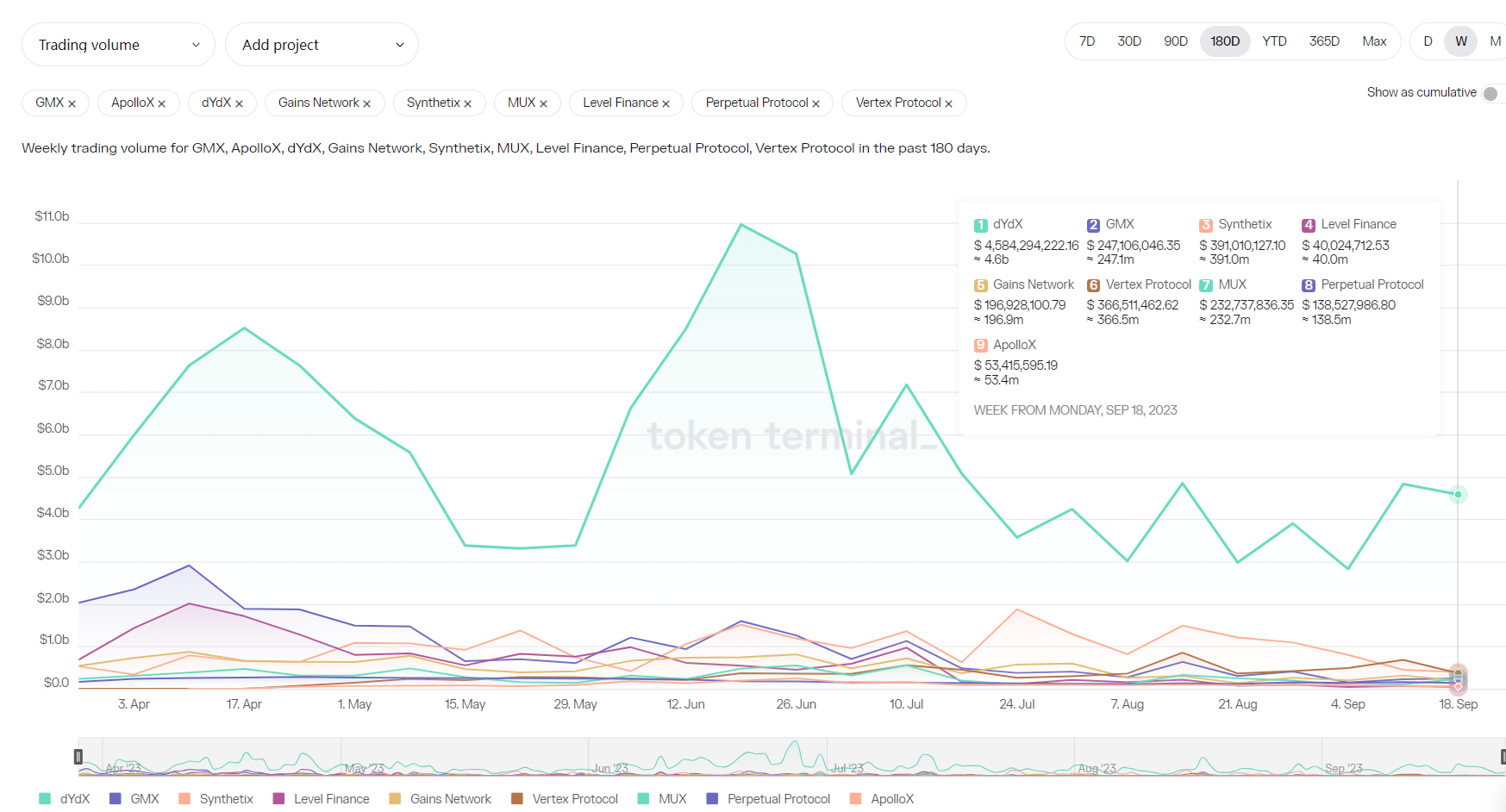This screenshot has width=1506, height=812.
Task: Remove Perpetual Protocol chip with its x
Action: (815, 103)
